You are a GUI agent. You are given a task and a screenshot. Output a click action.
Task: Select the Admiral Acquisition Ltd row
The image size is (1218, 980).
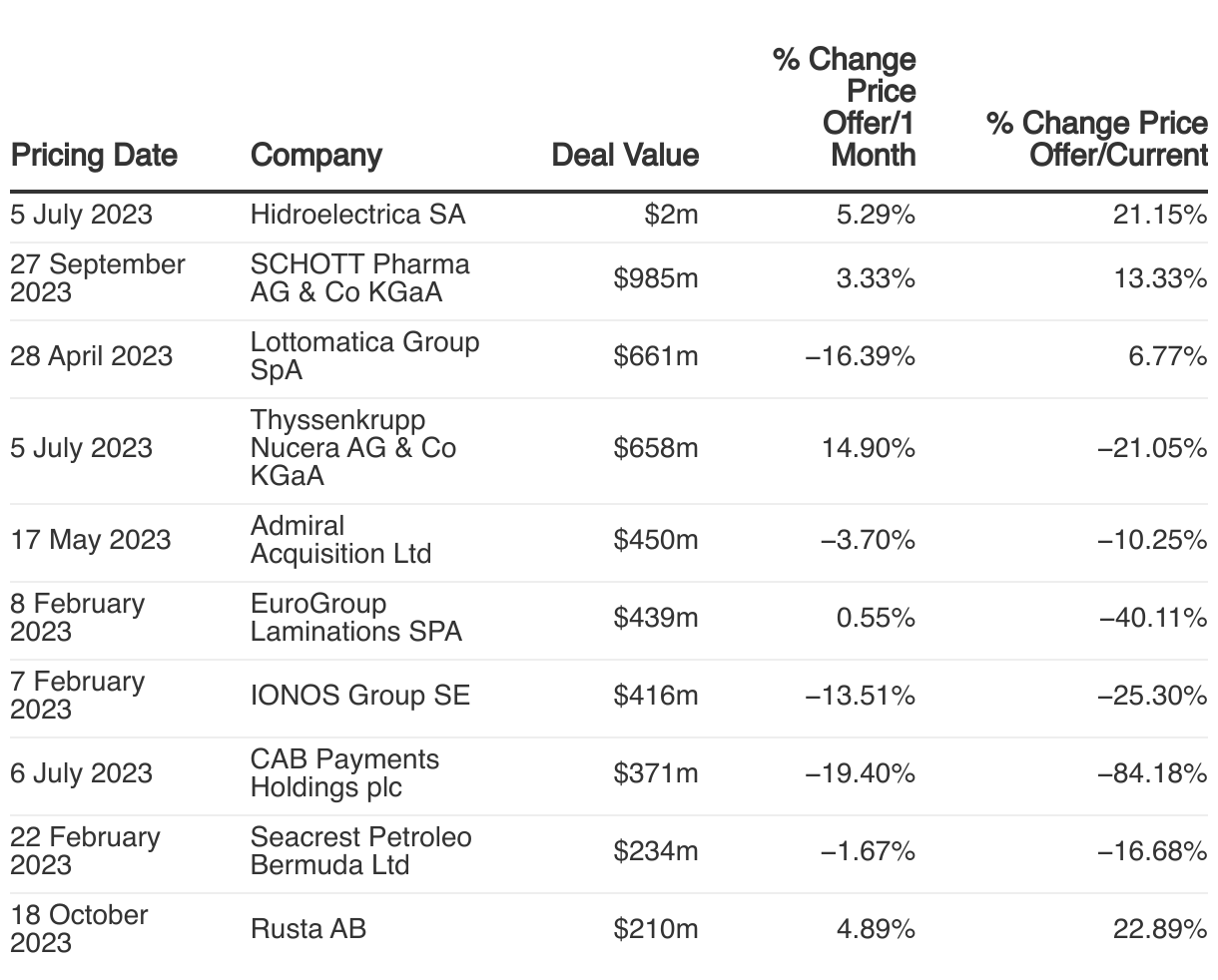(x=340, y=540)
